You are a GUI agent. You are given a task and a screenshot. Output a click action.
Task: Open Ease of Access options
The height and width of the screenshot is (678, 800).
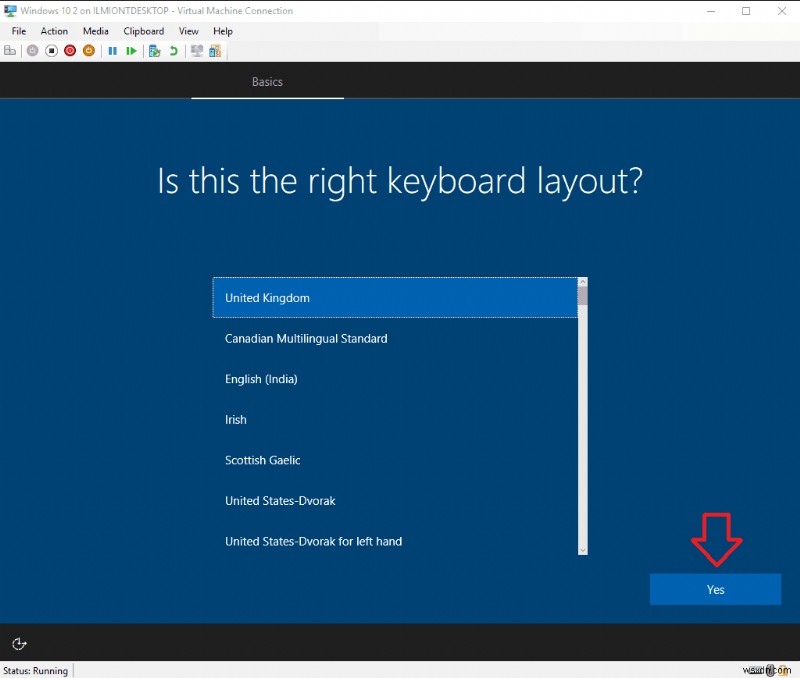pyautogui.click(x=19, y=644)
